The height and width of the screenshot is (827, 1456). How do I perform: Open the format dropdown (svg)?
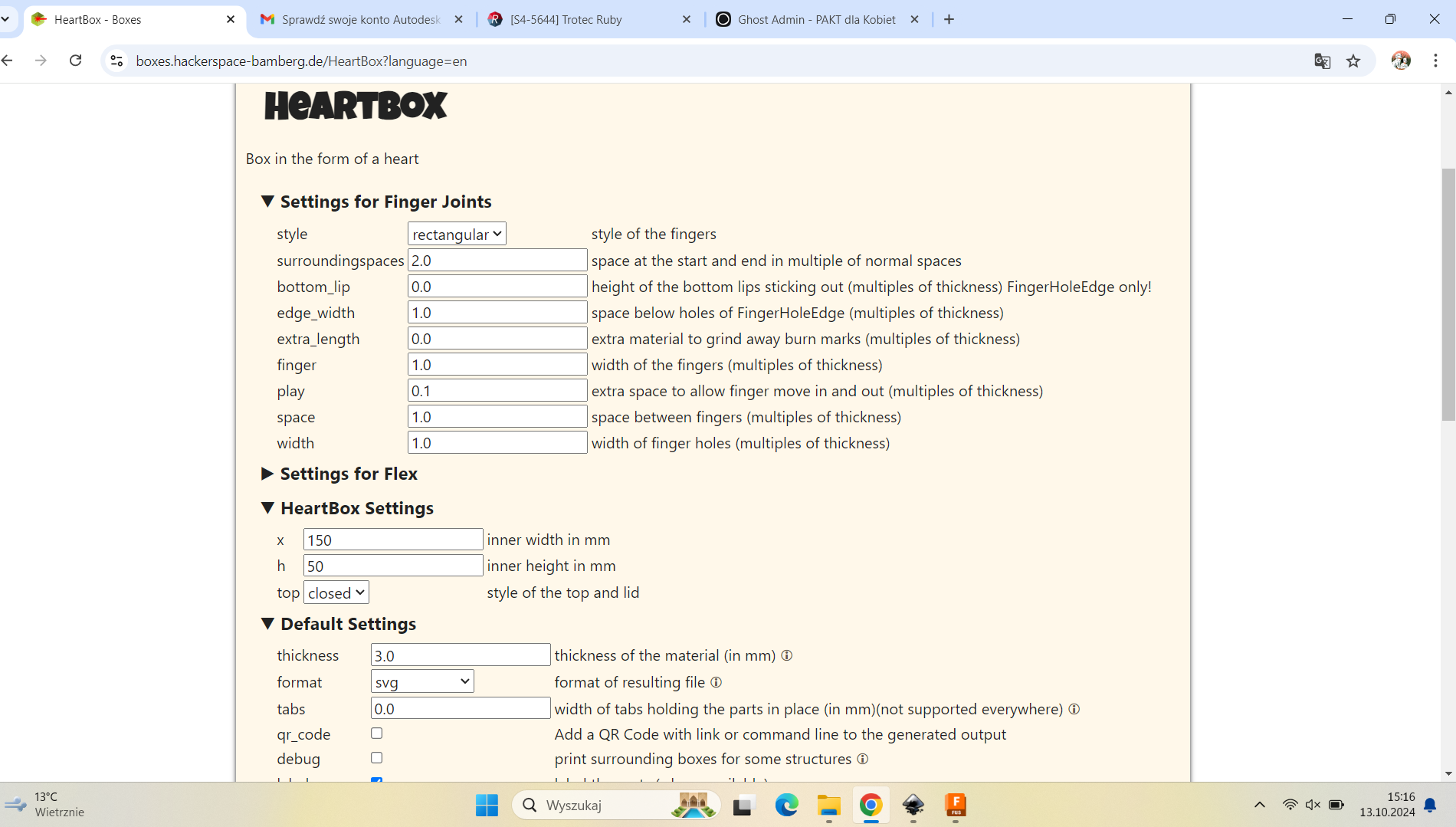(x=422, y=681)
